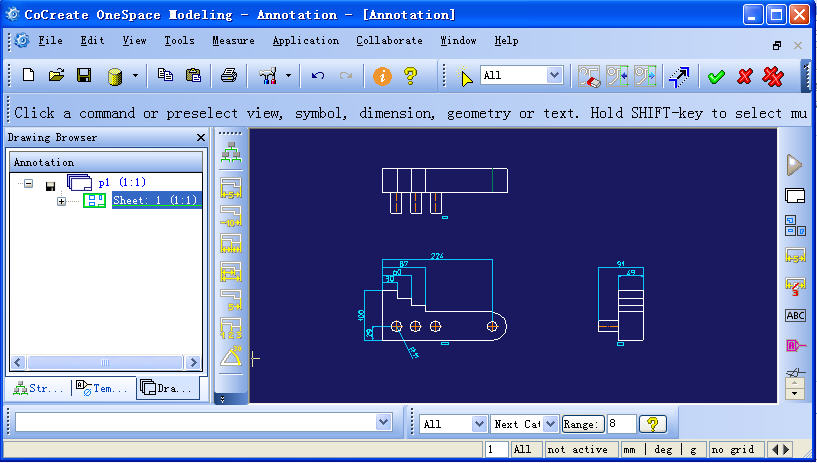Expand the vertical toolbar chevron at bottom

[x=222, y=399]
